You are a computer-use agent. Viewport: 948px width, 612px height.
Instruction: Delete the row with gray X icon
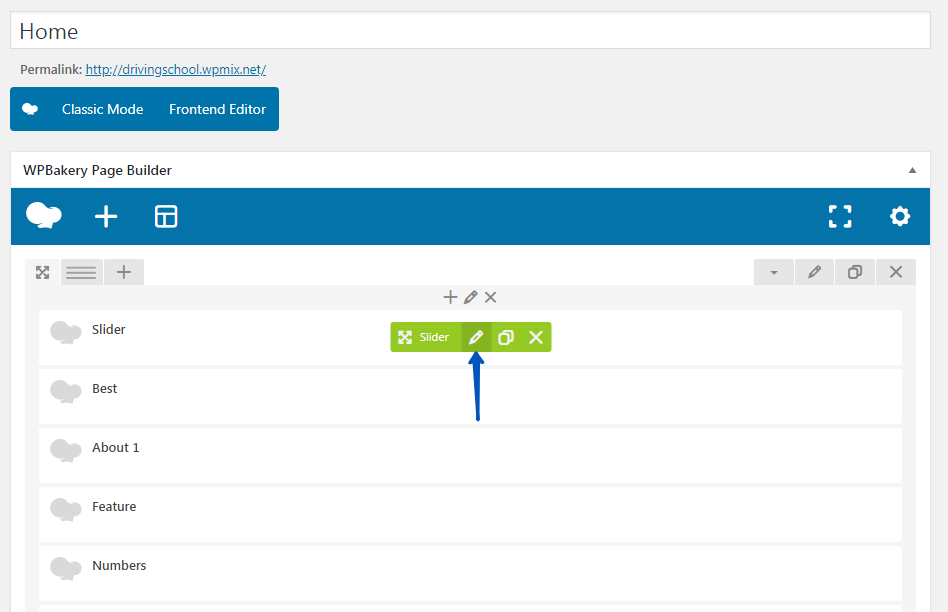895,272
